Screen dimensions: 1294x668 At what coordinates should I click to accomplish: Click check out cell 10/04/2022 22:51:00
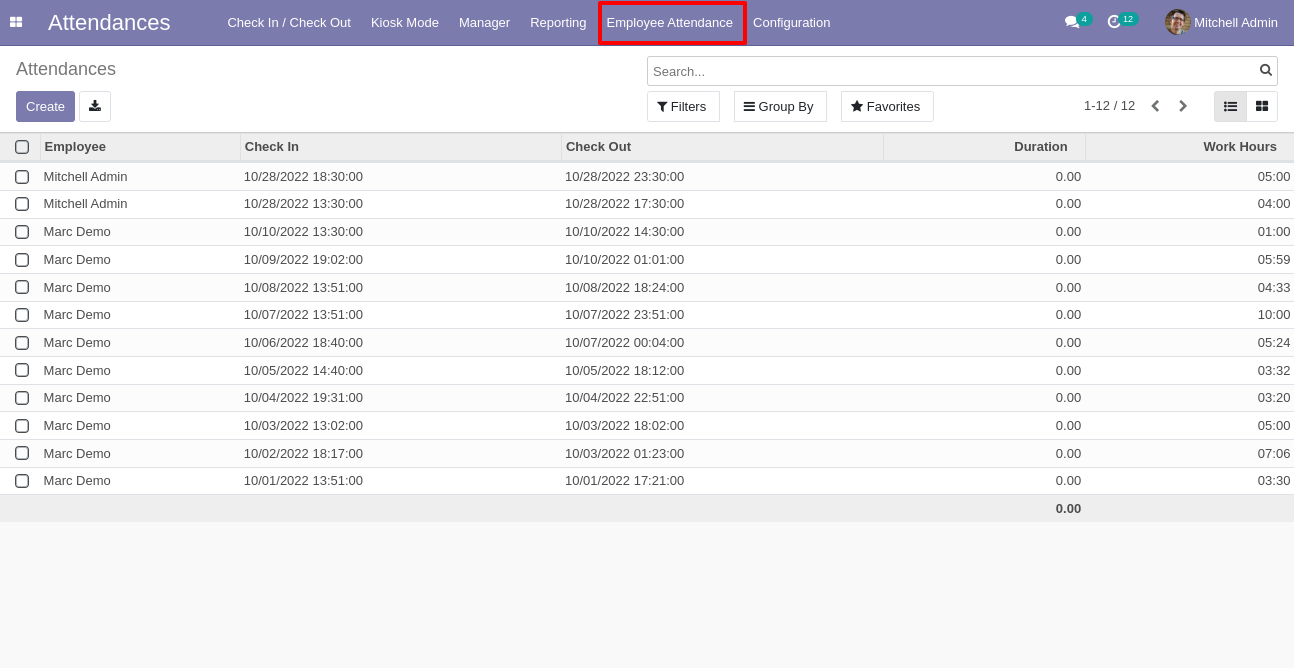point(624,398)
